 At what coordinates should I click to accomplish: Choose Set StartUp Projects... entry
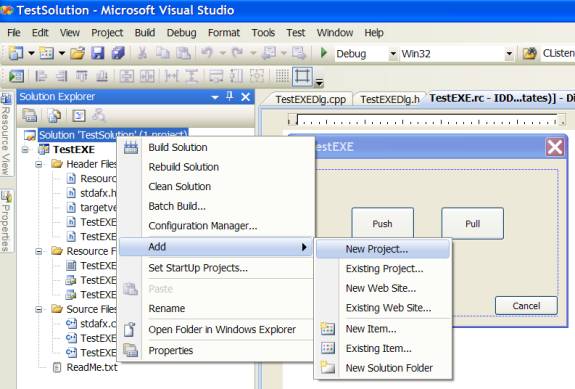pos(217,268)
